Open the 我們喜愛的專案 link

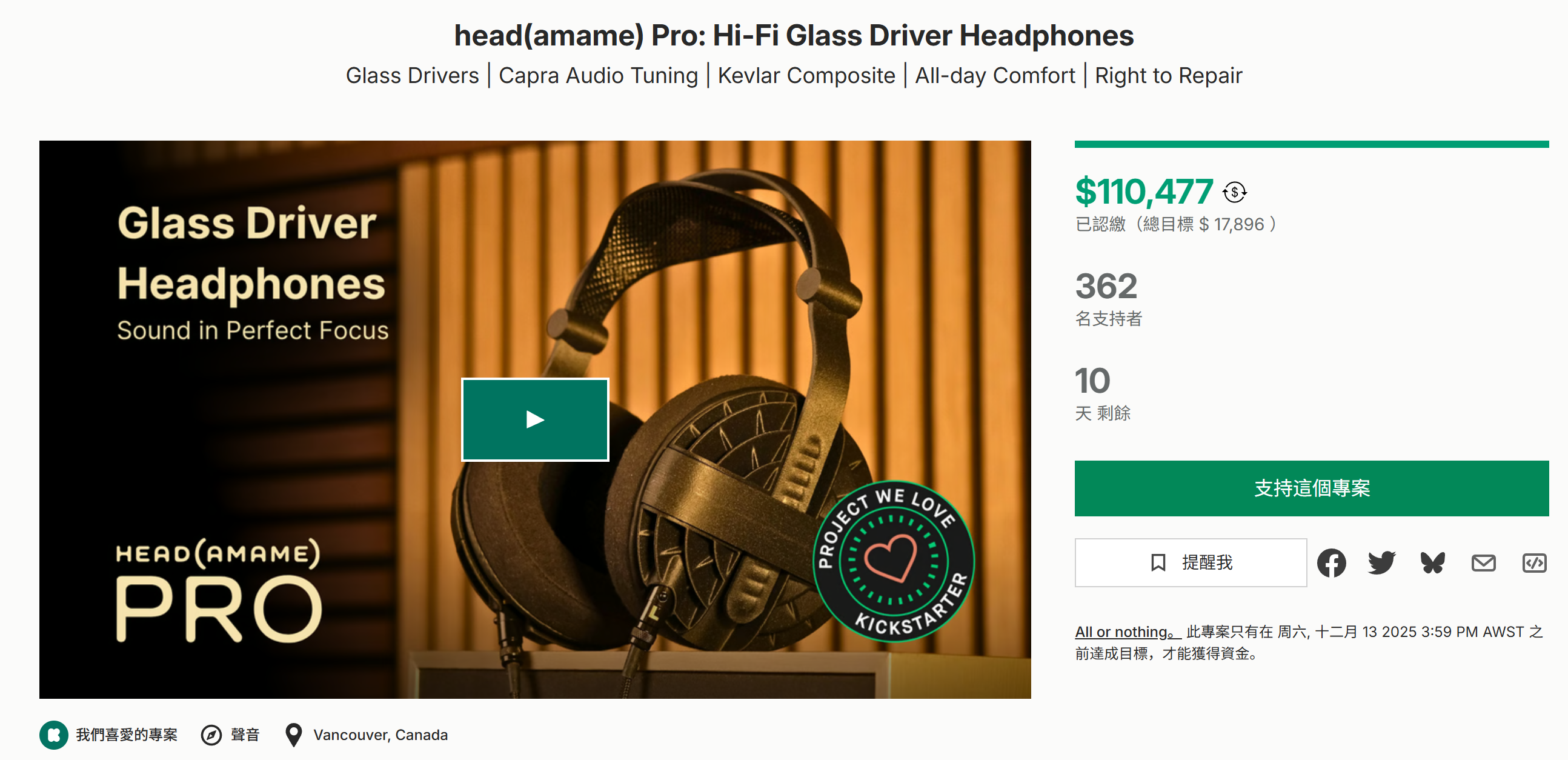127,735
